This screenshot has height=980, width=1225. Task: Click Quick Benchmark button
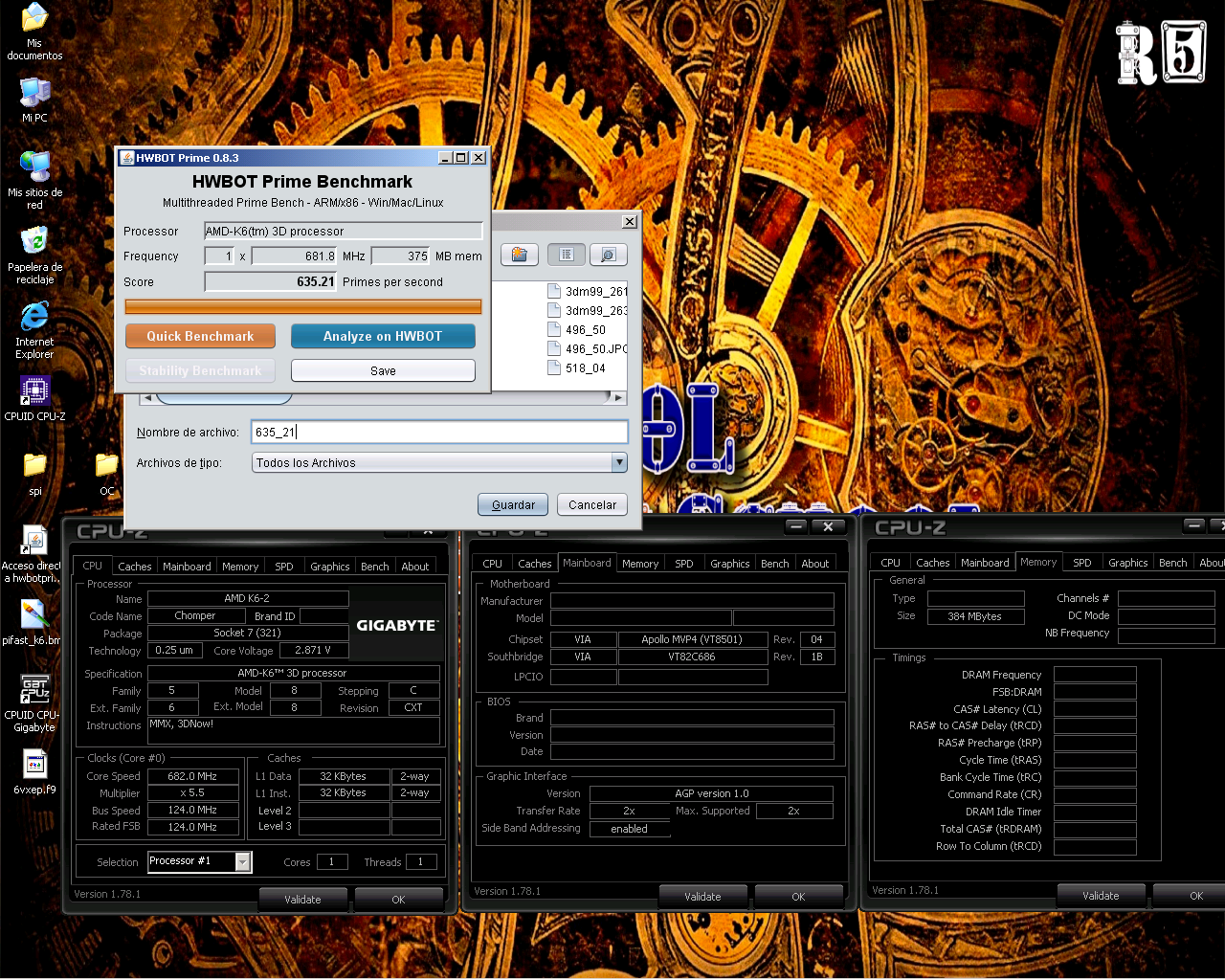coord(200,336)
